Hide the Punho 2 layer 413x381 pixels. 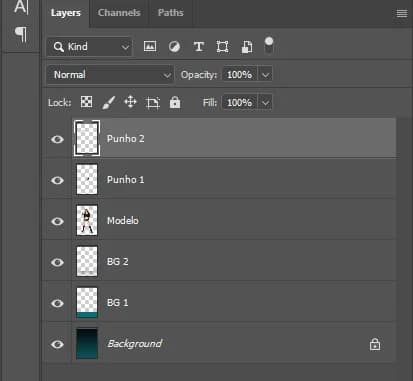[57, 139]
